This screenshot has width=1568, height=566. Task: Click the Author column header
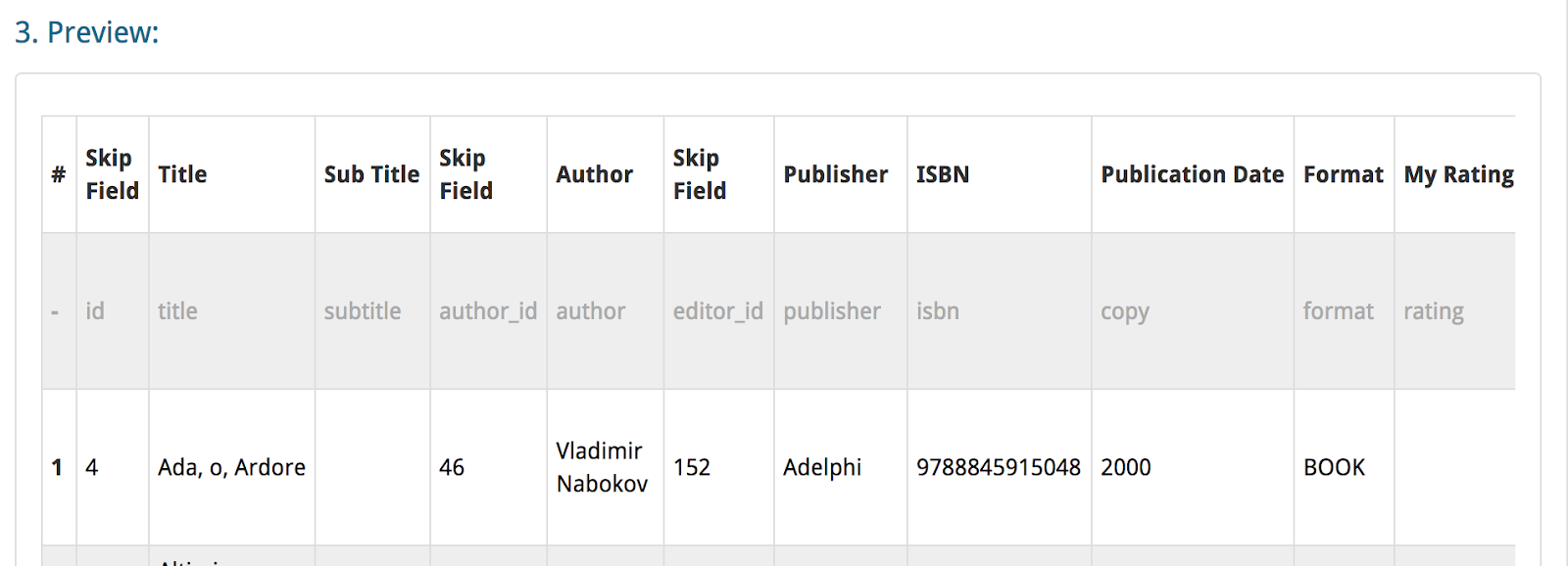[x=594, y=174]
